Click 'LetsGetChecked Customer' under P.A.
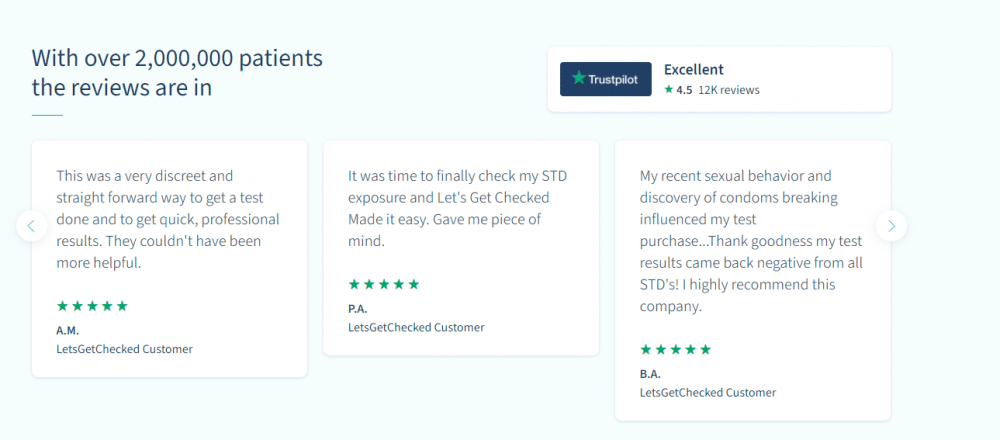 click(x=416, y=327)
